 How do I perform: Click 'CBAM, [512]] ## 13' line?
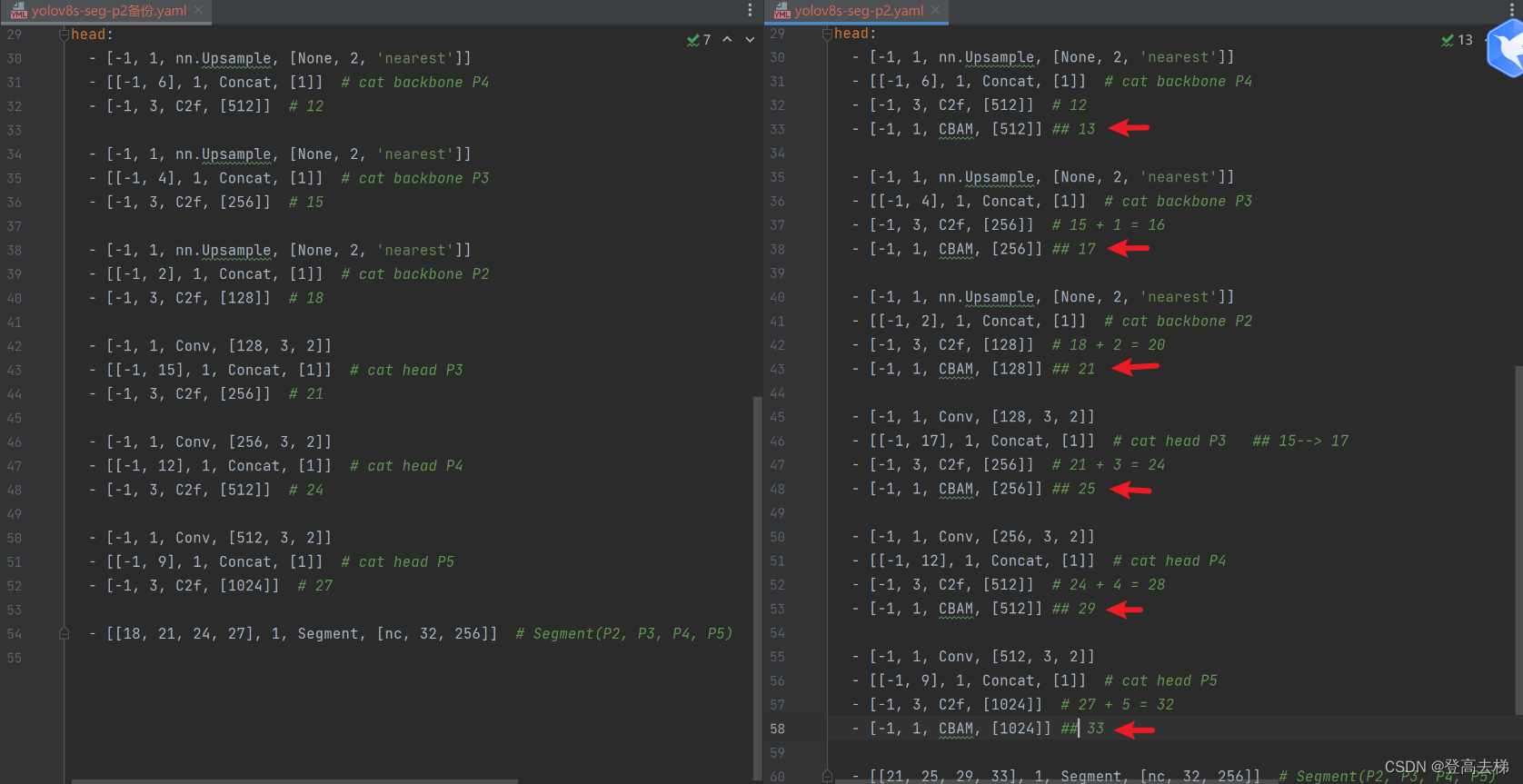[973, 129]
